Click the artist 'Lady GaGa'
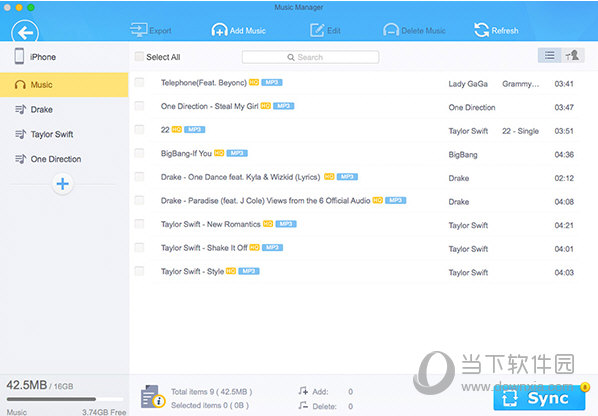Screen dimensions: 598x416 [468, 84]
